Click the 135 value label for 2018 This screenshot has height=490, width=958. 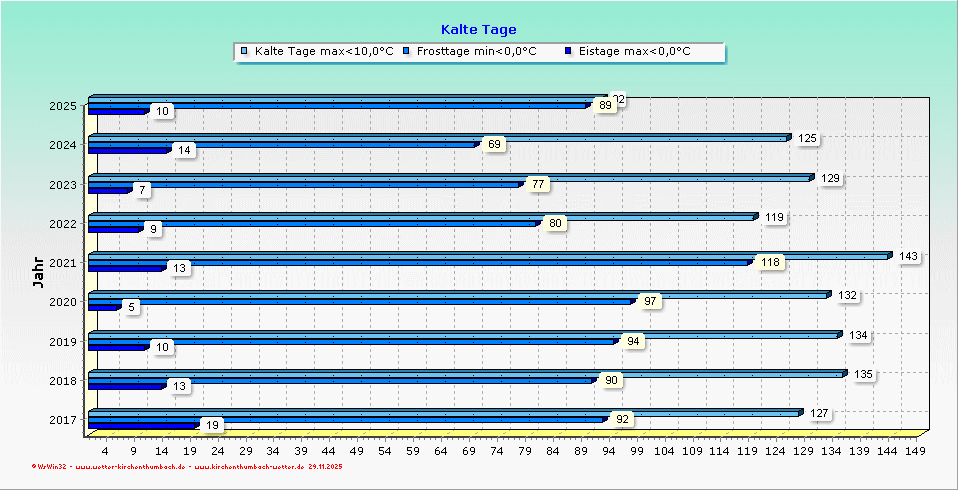[x=864, y=374]
